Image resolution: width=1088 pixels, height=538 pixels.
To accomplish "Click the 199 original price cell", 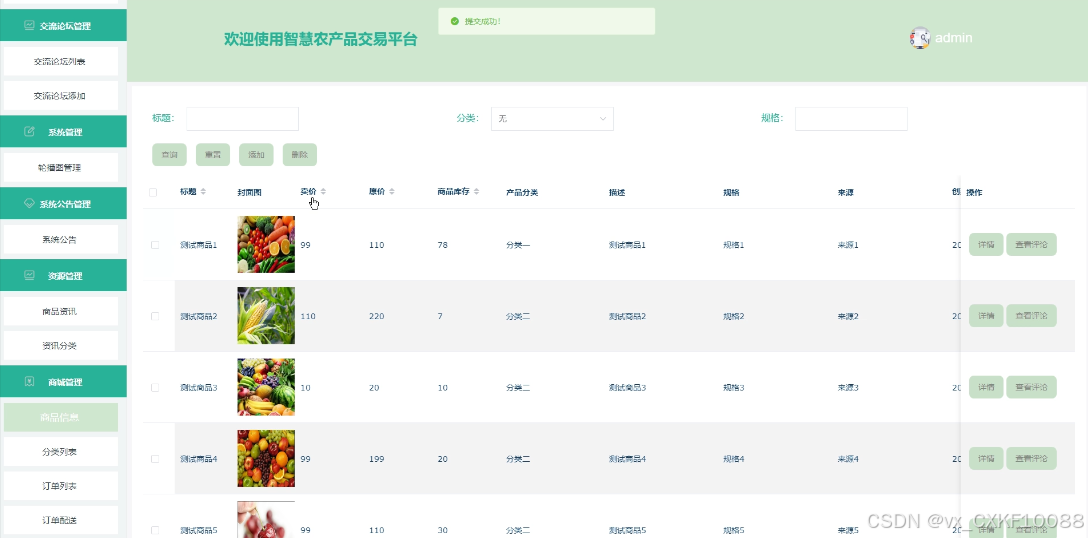I will click(x=376, y=459).
